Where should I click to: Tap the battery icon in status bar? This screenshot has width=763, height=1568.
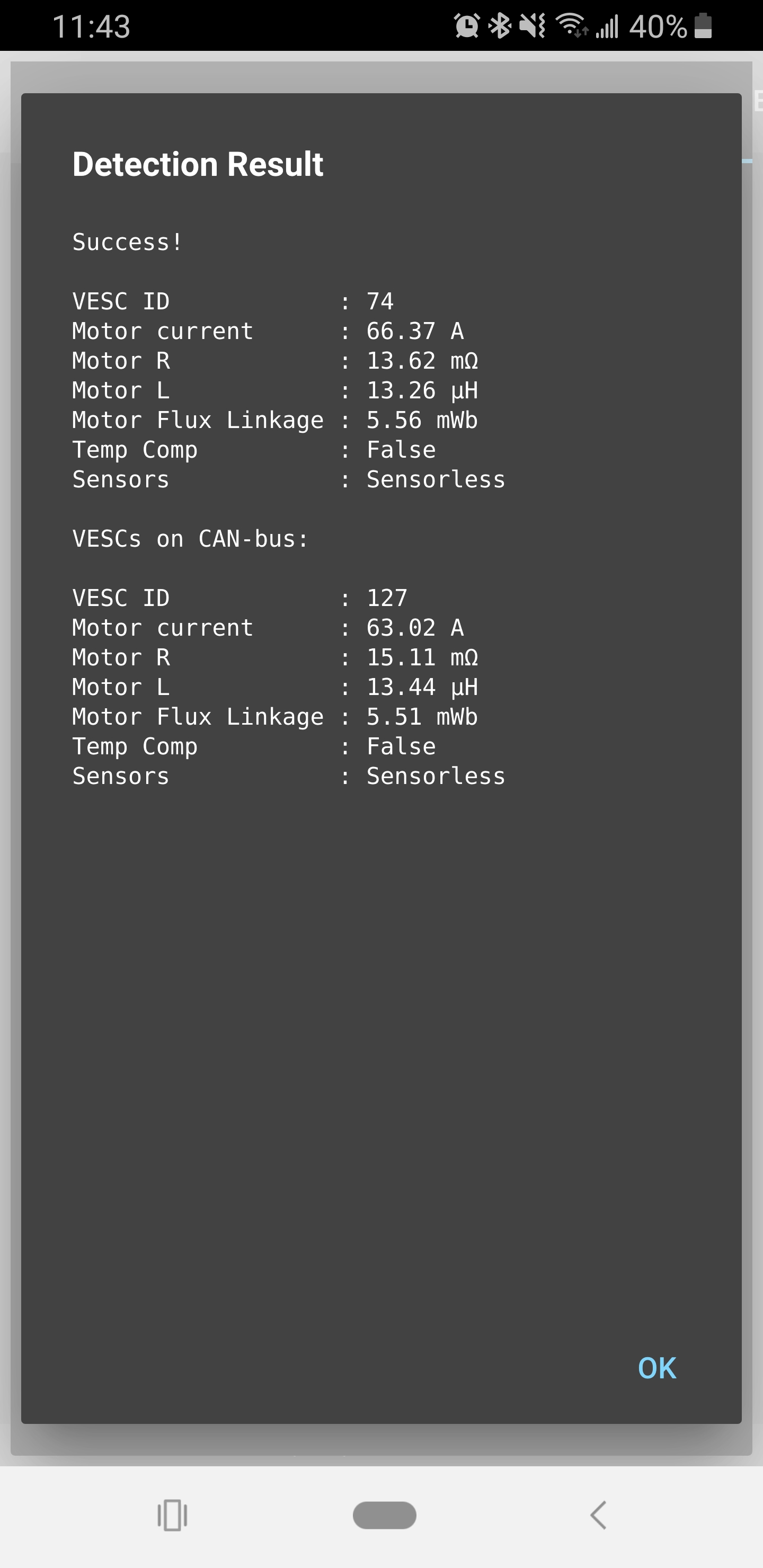pos(703,25)
